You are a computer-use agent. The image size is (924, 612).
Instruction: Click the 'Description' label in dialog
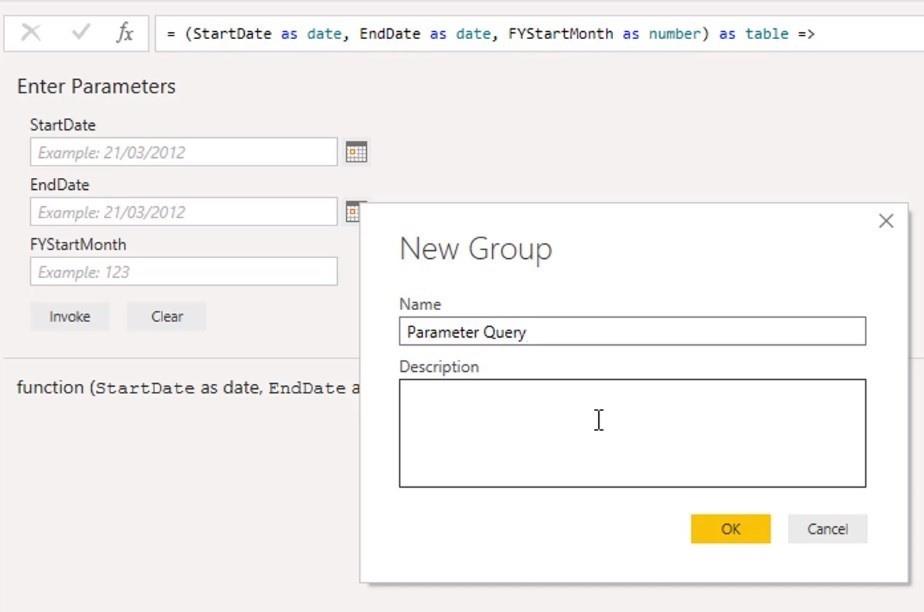point(439,366)
